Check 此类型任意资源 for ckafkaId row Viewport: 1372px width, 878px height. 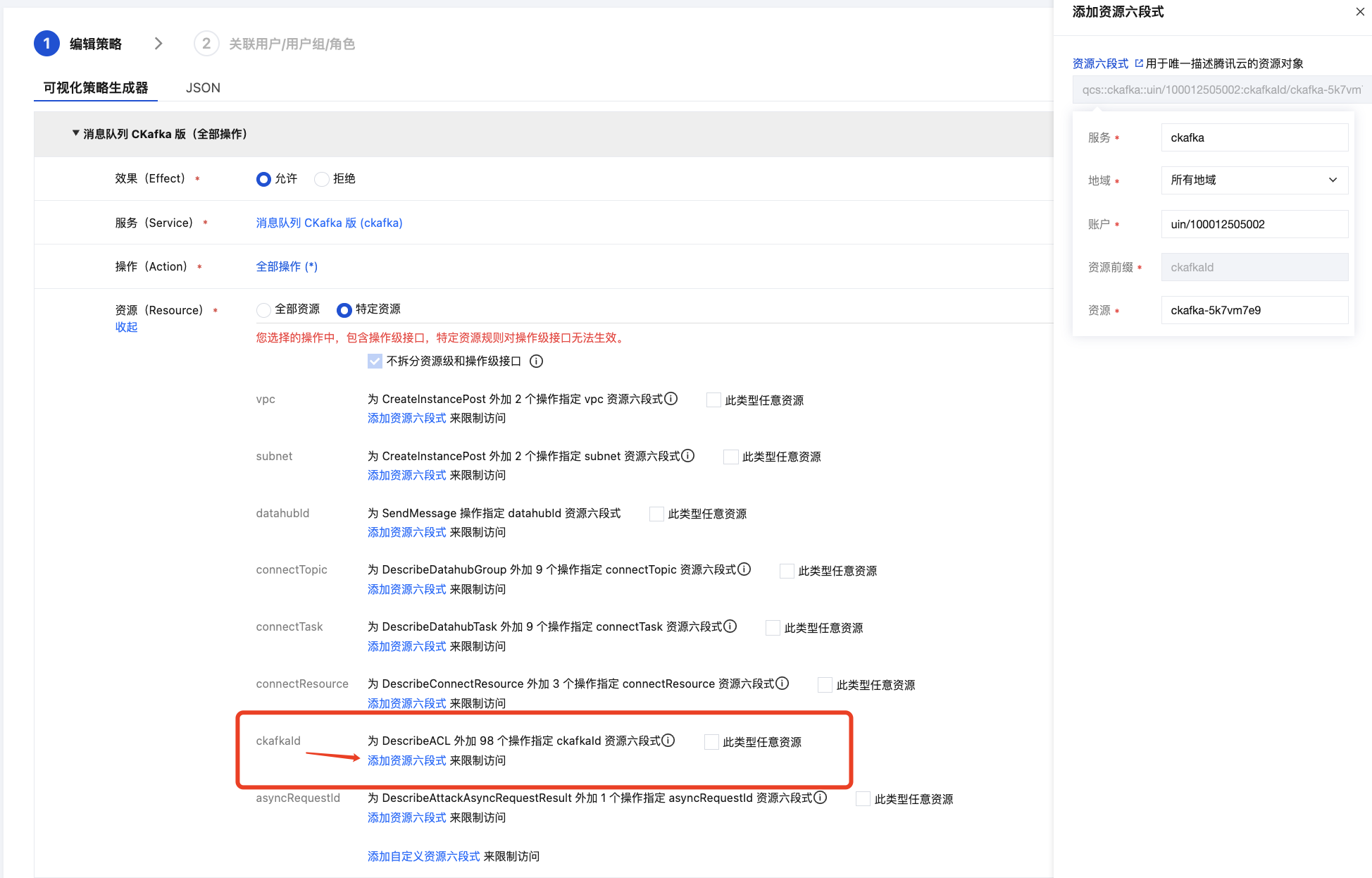click(712, 742)
